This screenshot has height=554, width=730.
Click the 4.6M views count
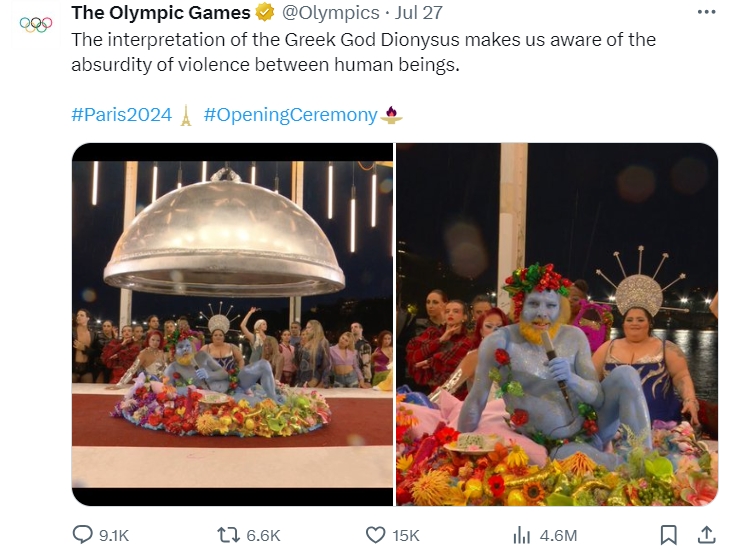coord(559,536)
